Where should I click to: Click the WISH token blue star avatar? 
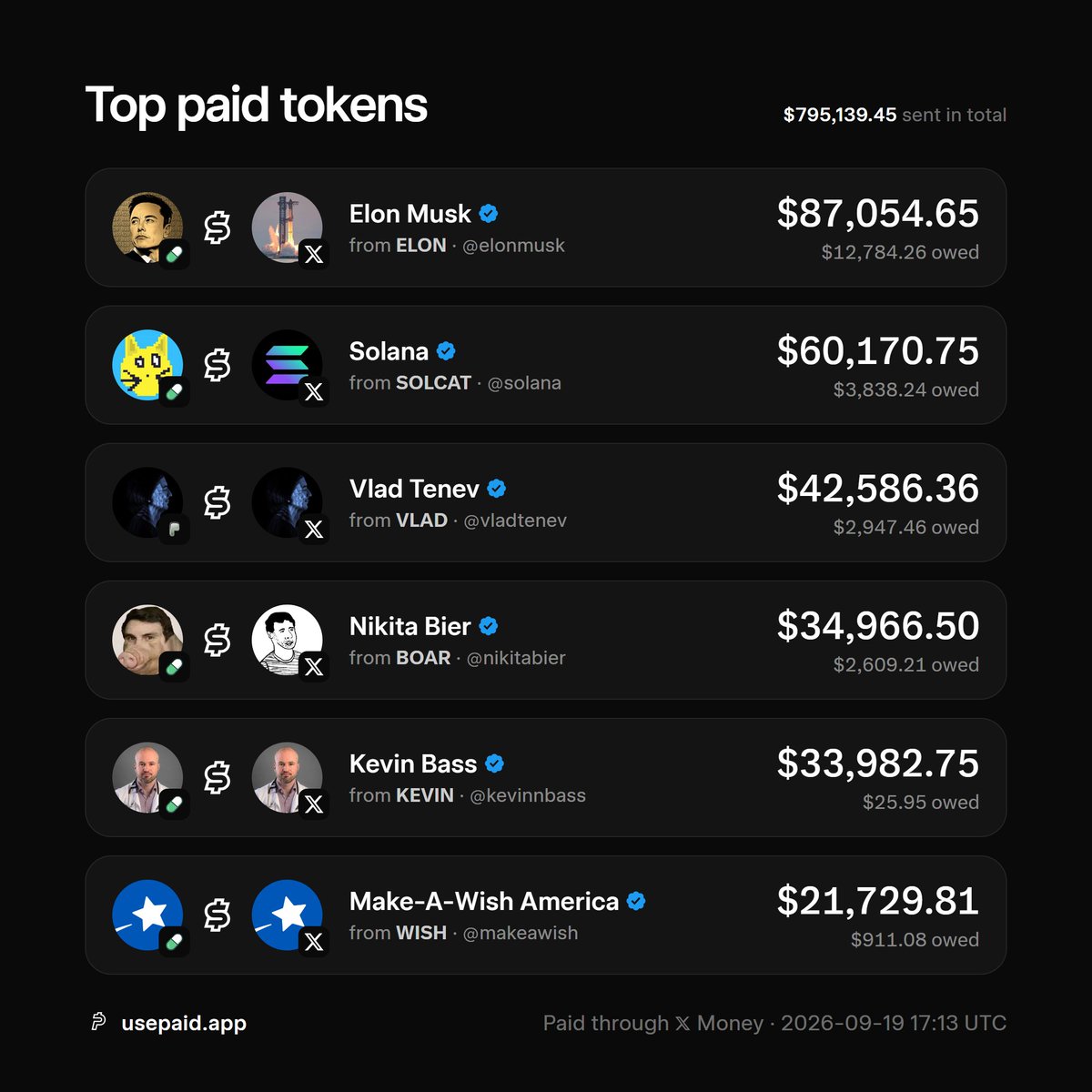pos(147,915)
